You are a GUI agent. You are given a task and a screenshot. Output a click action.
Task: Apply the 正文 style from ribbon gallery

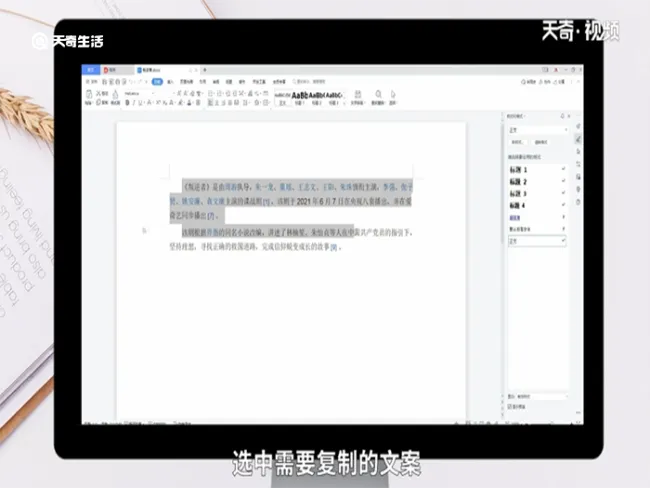click(x=282, y=98)
